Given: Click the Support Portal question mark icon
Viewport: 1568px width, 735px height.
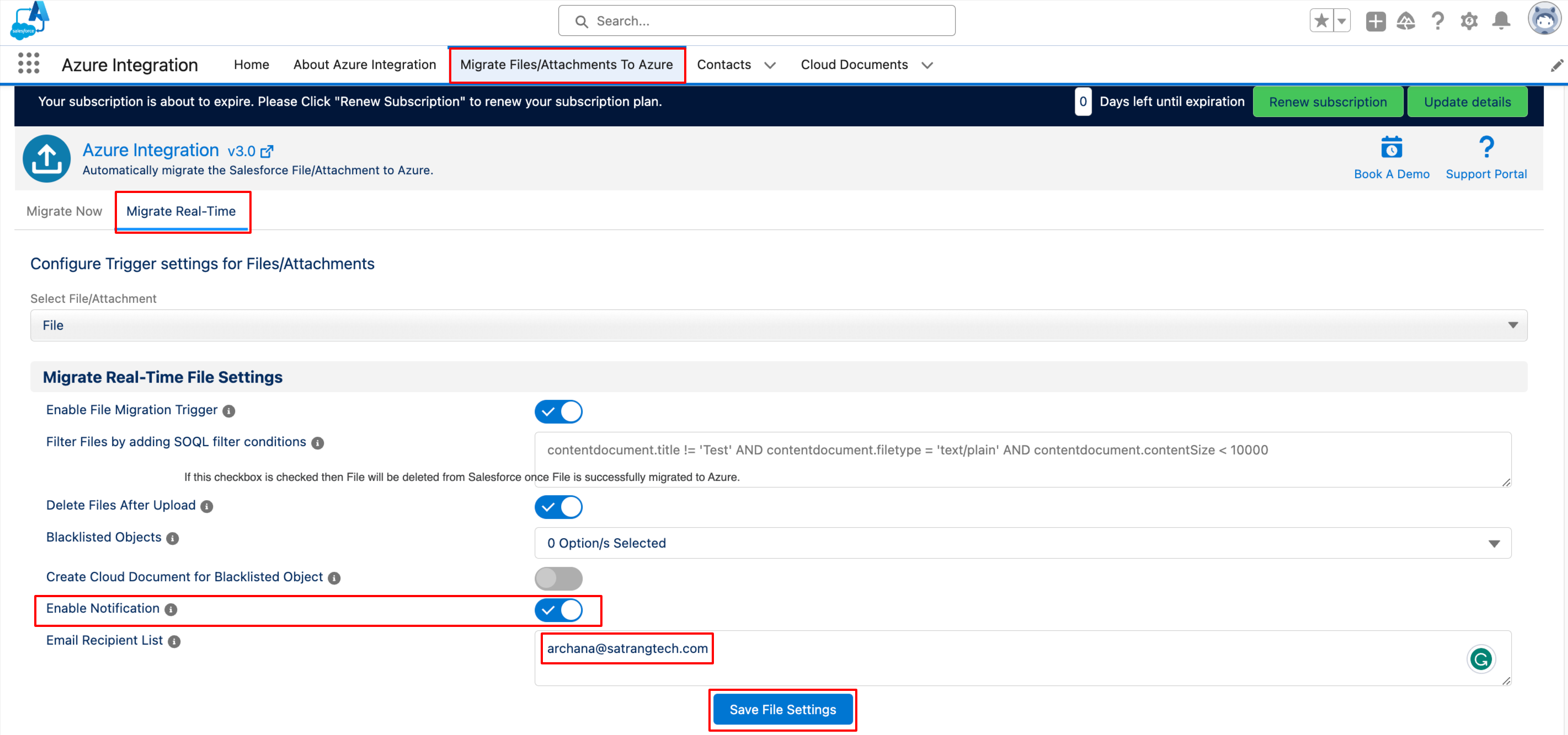Looking at the screenshot, I should pyautogui.click(x=1486, y=147).
